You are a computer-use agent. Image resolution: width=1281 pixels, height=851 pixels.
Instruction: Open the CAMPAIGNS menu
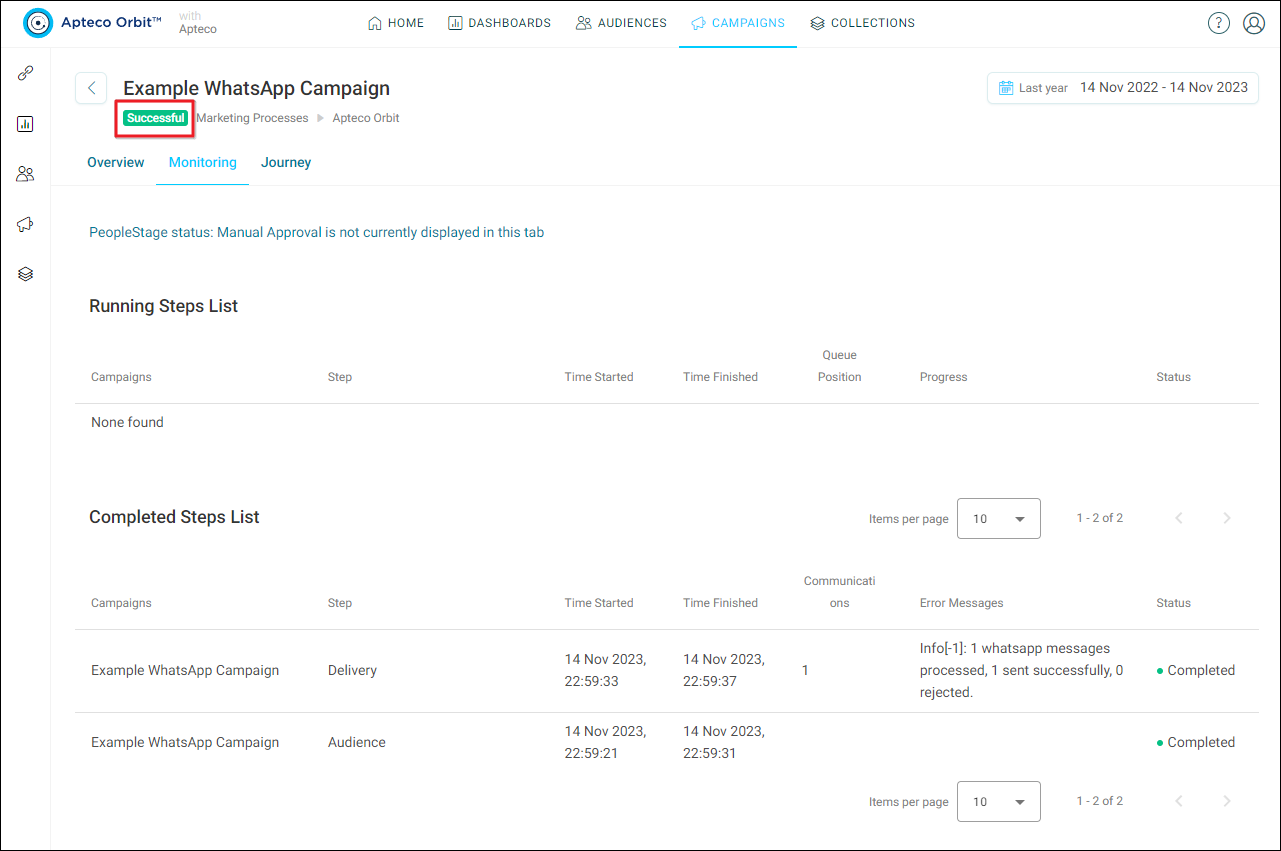pos(738,23)
